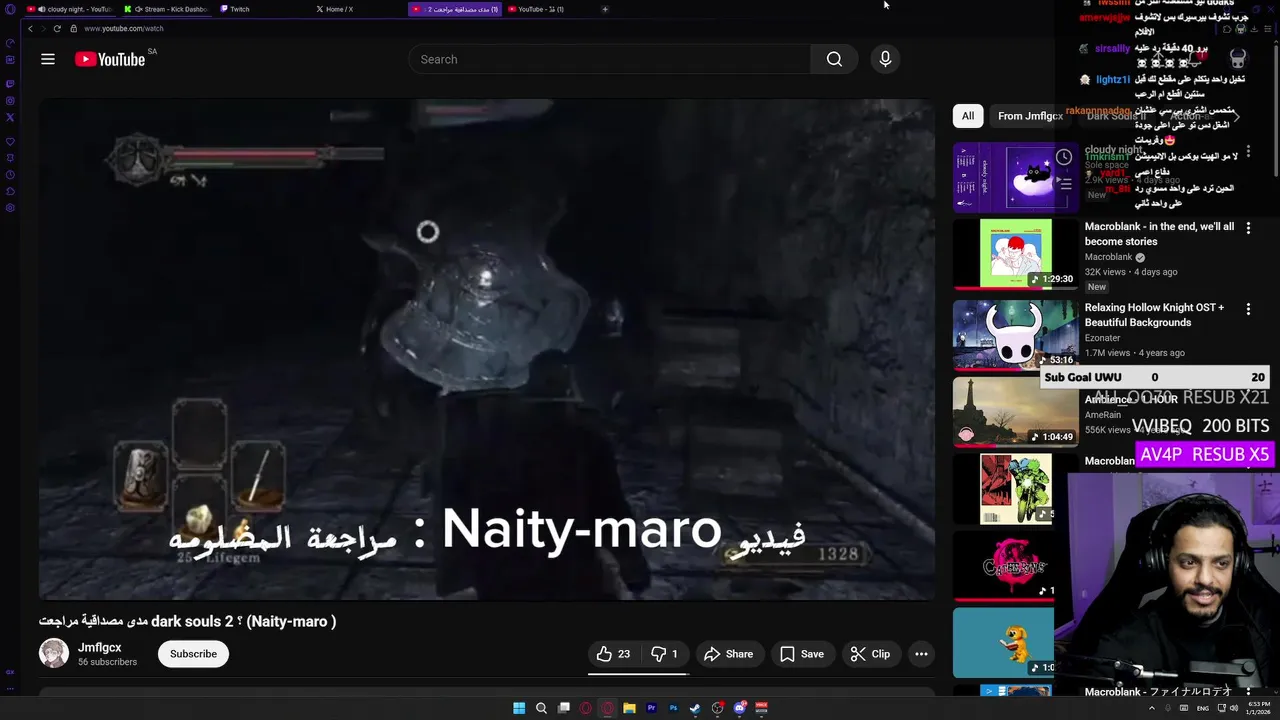1280x720 pixels.
Task: Create a Clip of the video
Action: tap(870, 654)
